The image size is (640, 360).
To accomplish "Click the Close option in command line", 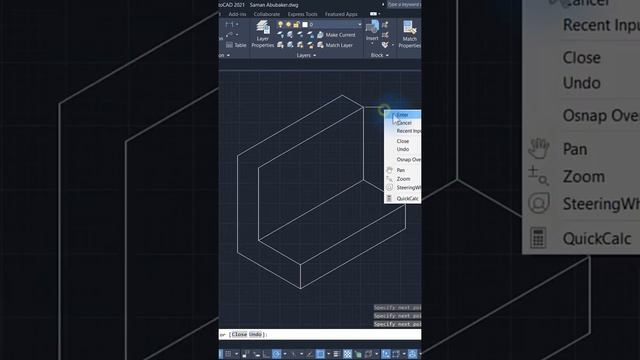I will pos(240,334).
